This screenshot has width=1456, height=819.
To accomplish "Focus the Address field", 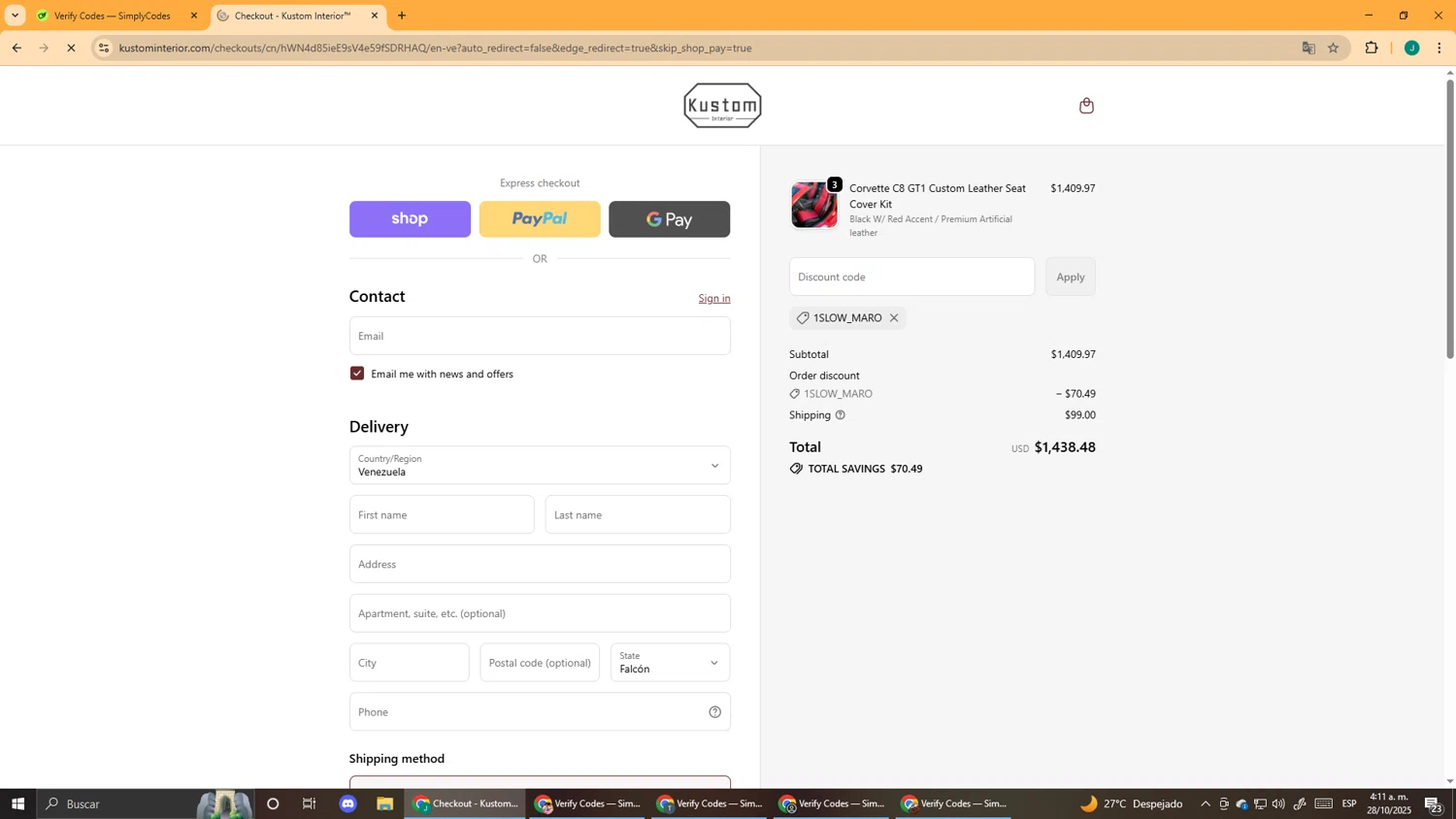I will tap(540, 564).
